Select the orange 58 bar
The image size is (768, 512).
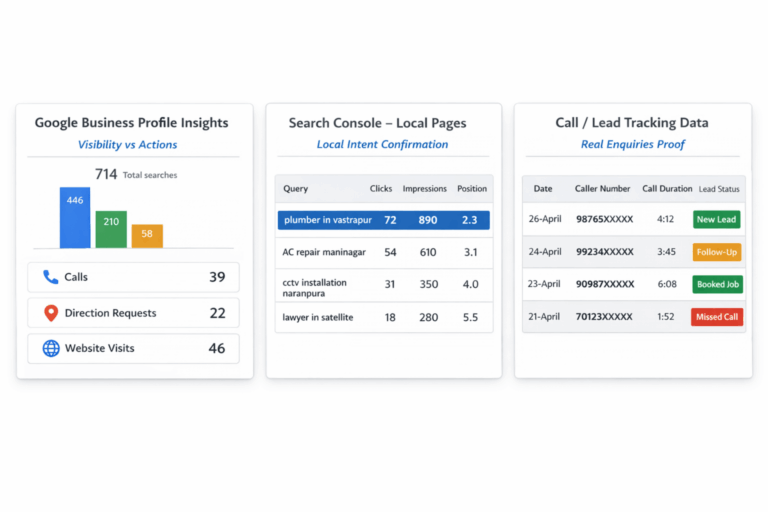147,236
